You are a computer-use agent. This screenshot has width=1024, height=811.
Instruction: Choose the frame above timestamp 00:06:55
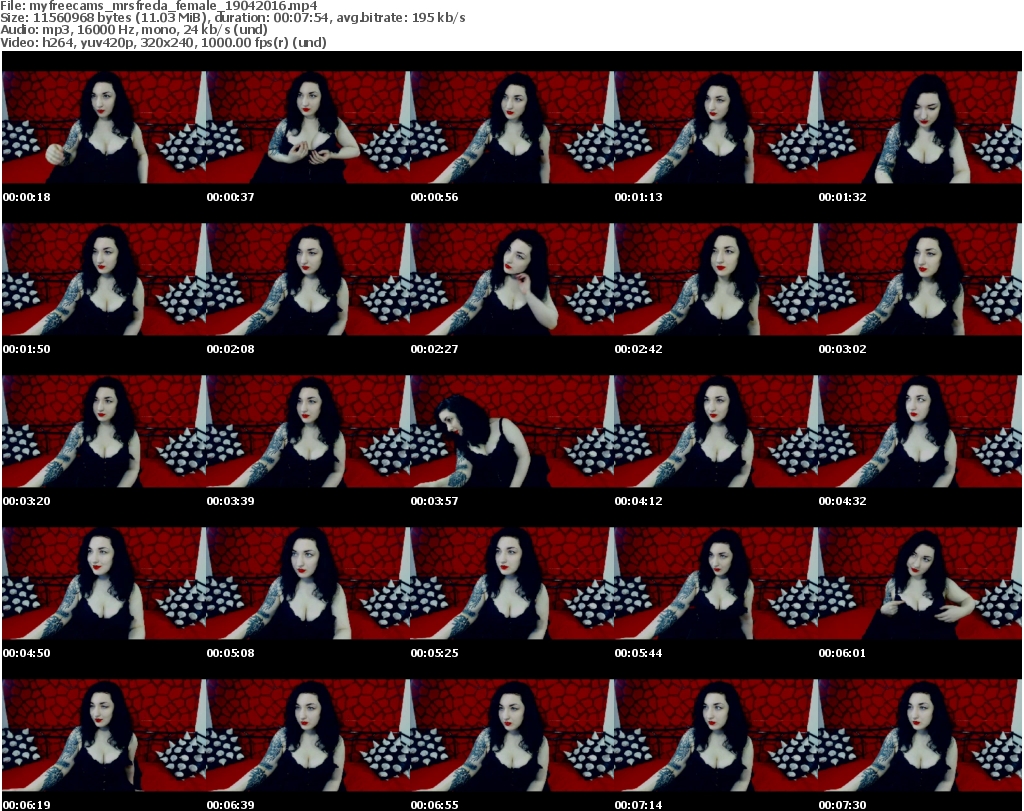tap(512, 735)
